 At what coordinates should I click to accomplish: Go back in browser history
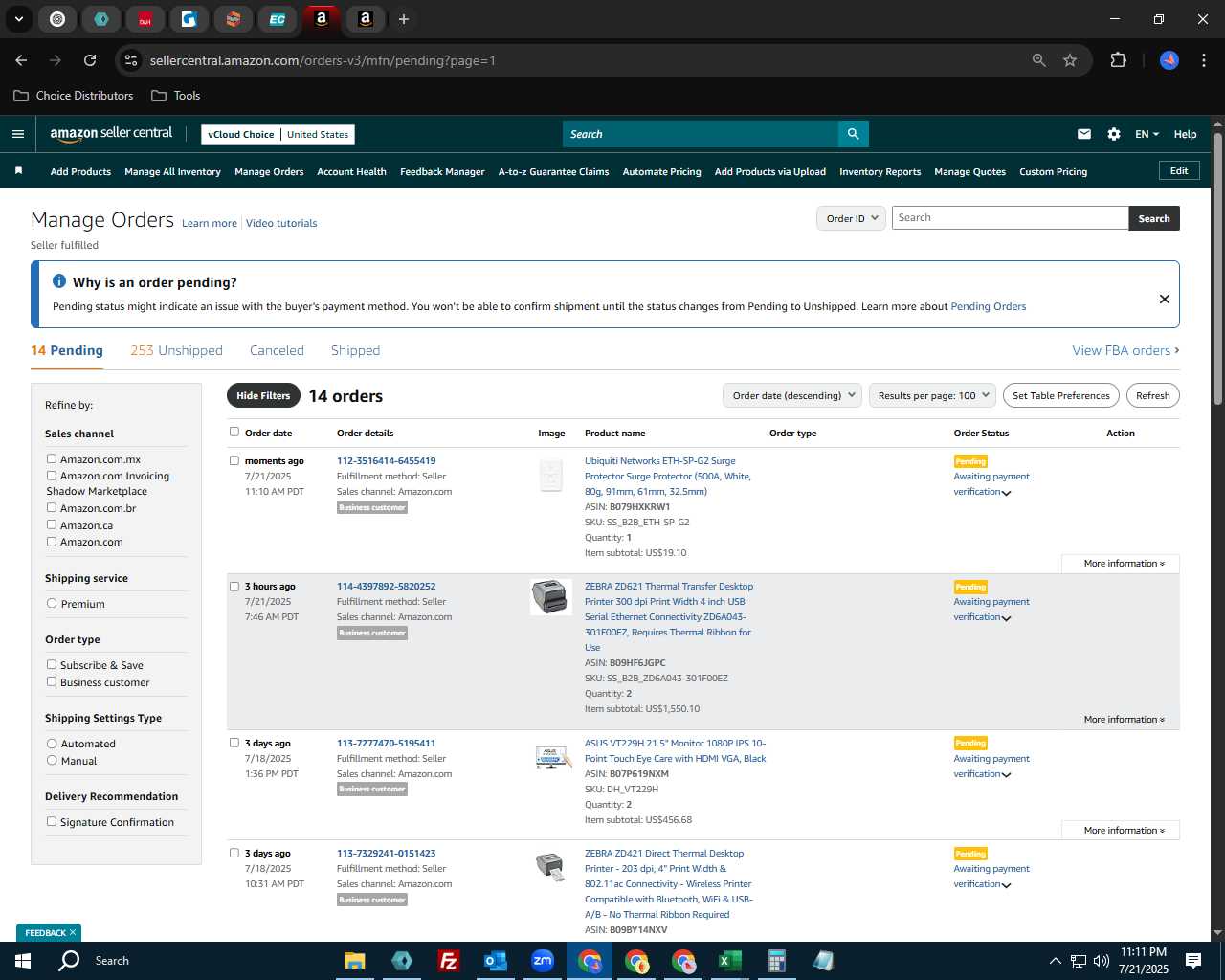tap(21, 60)
